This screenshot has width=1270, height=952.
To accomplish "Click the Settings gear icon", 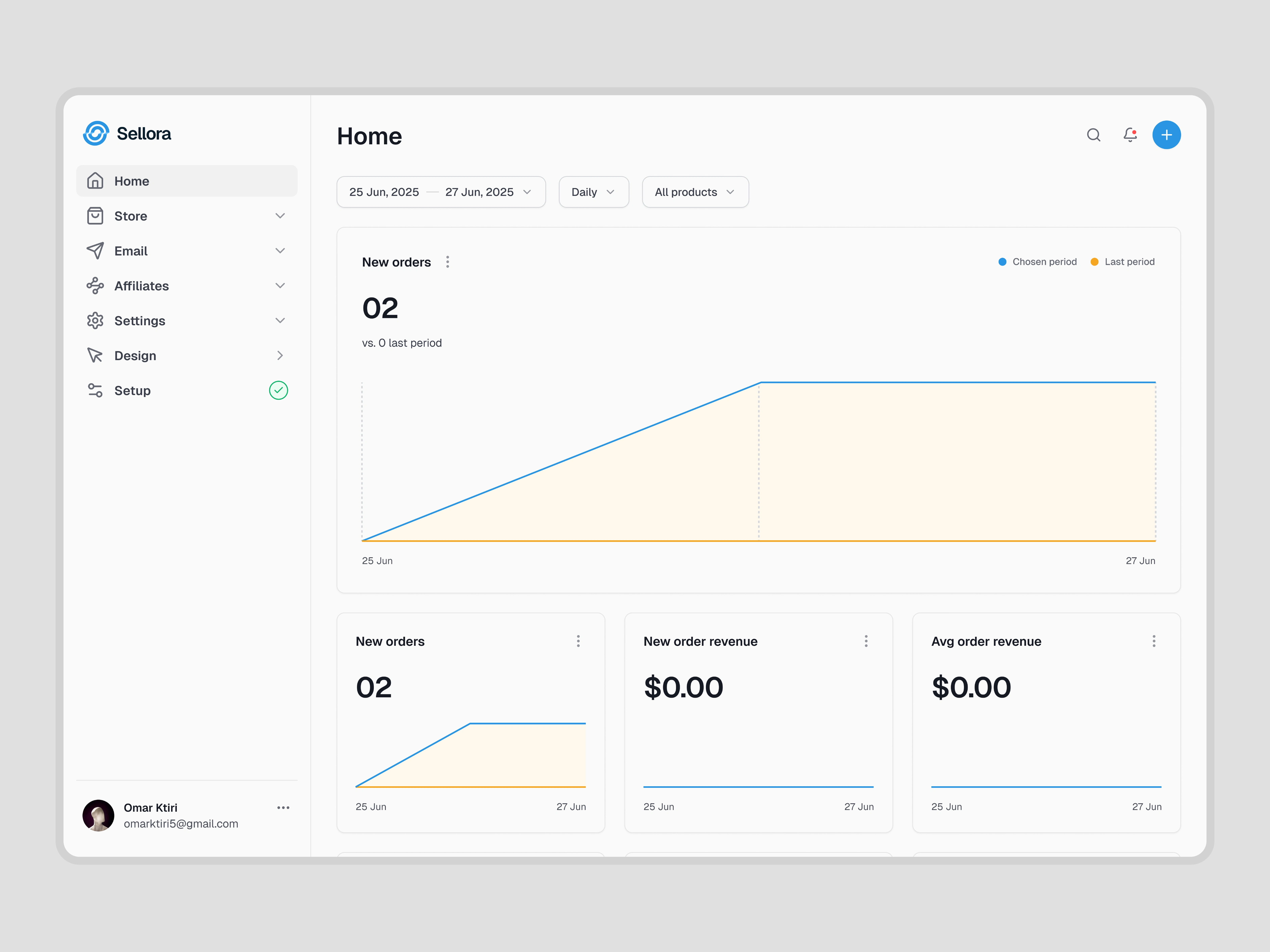I will [95, 320].
